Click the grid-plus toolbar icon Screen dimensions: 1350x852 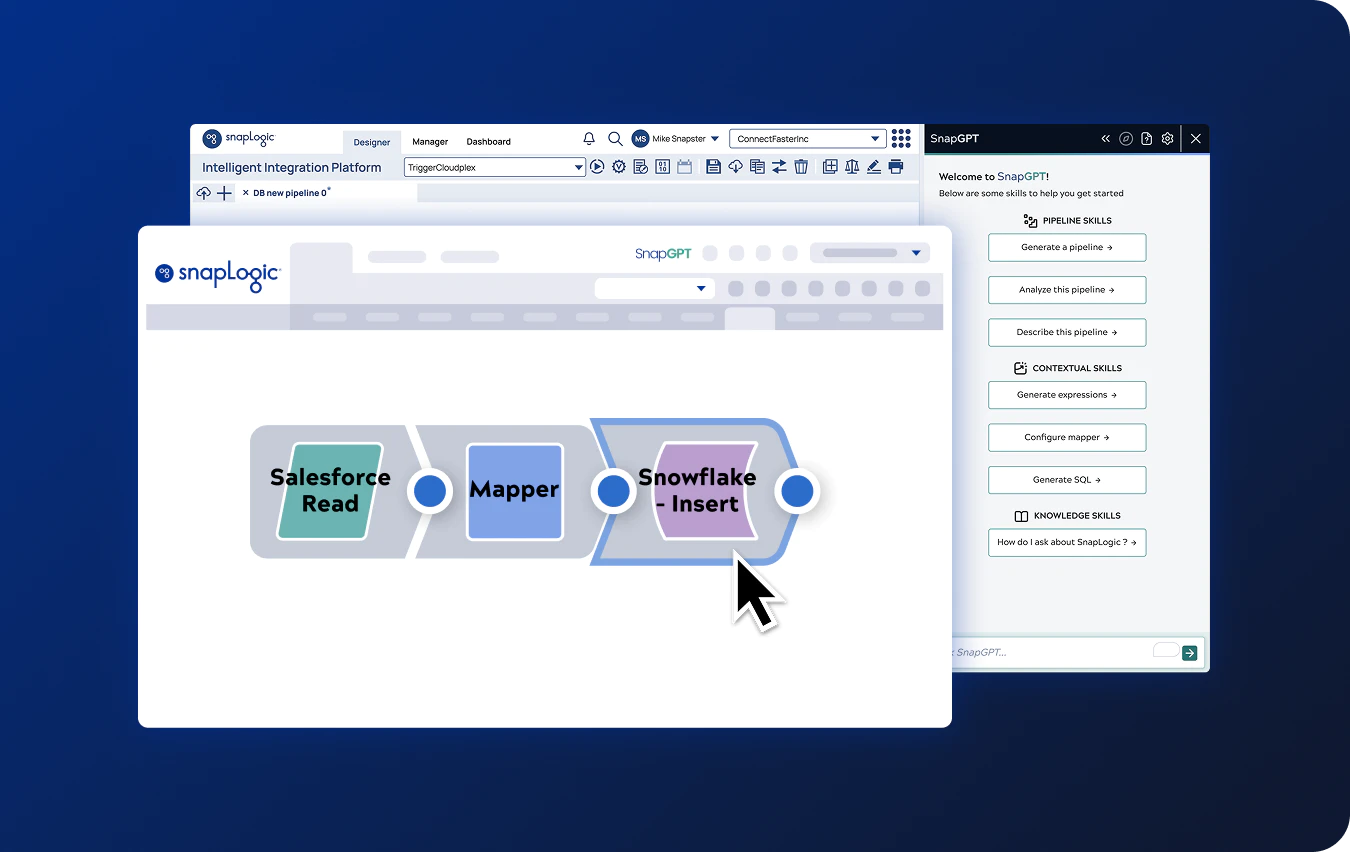[830, 167]
